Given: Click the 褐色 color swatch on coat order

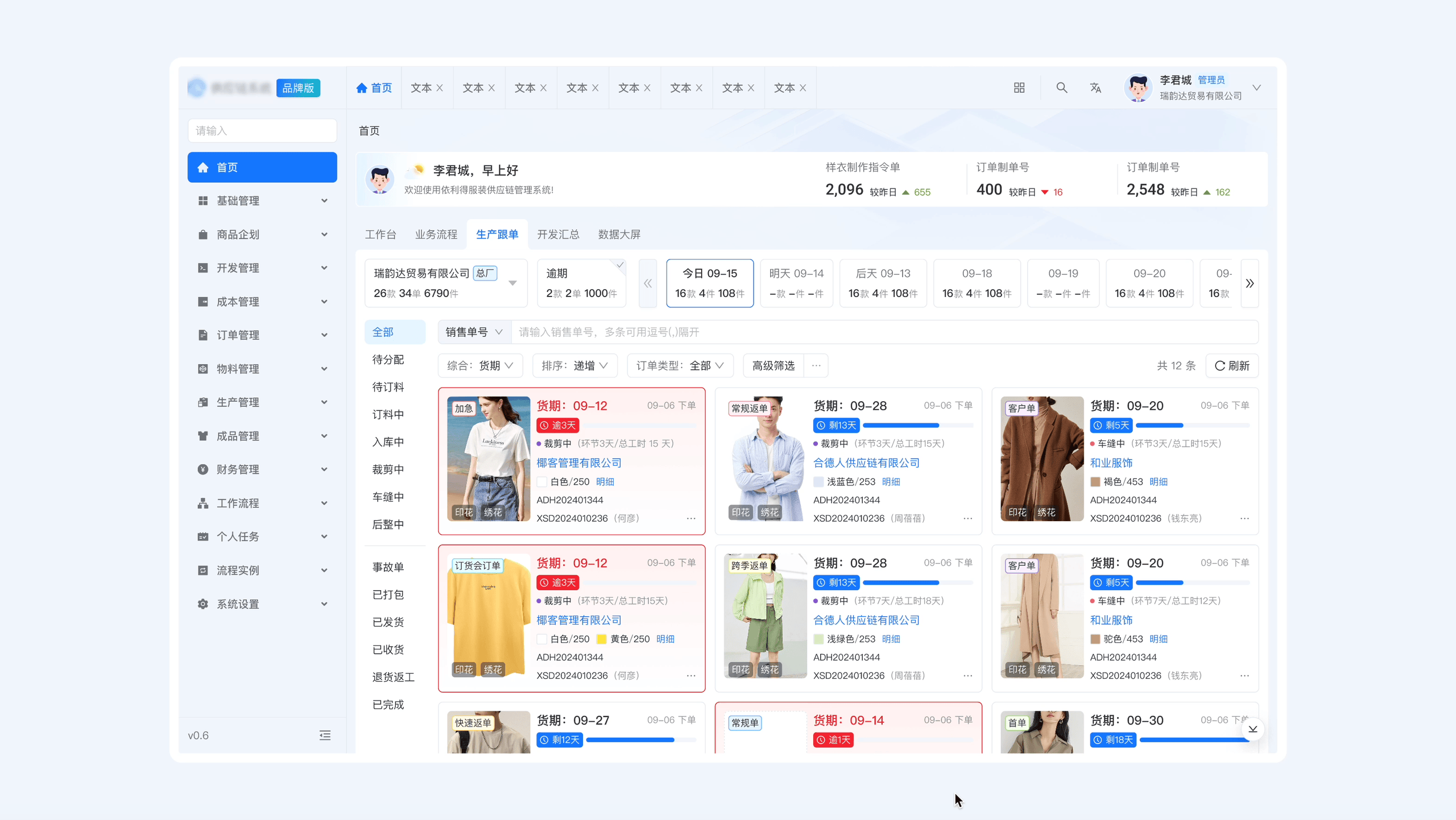Looking at the screenshot, I should (1095, 481).
